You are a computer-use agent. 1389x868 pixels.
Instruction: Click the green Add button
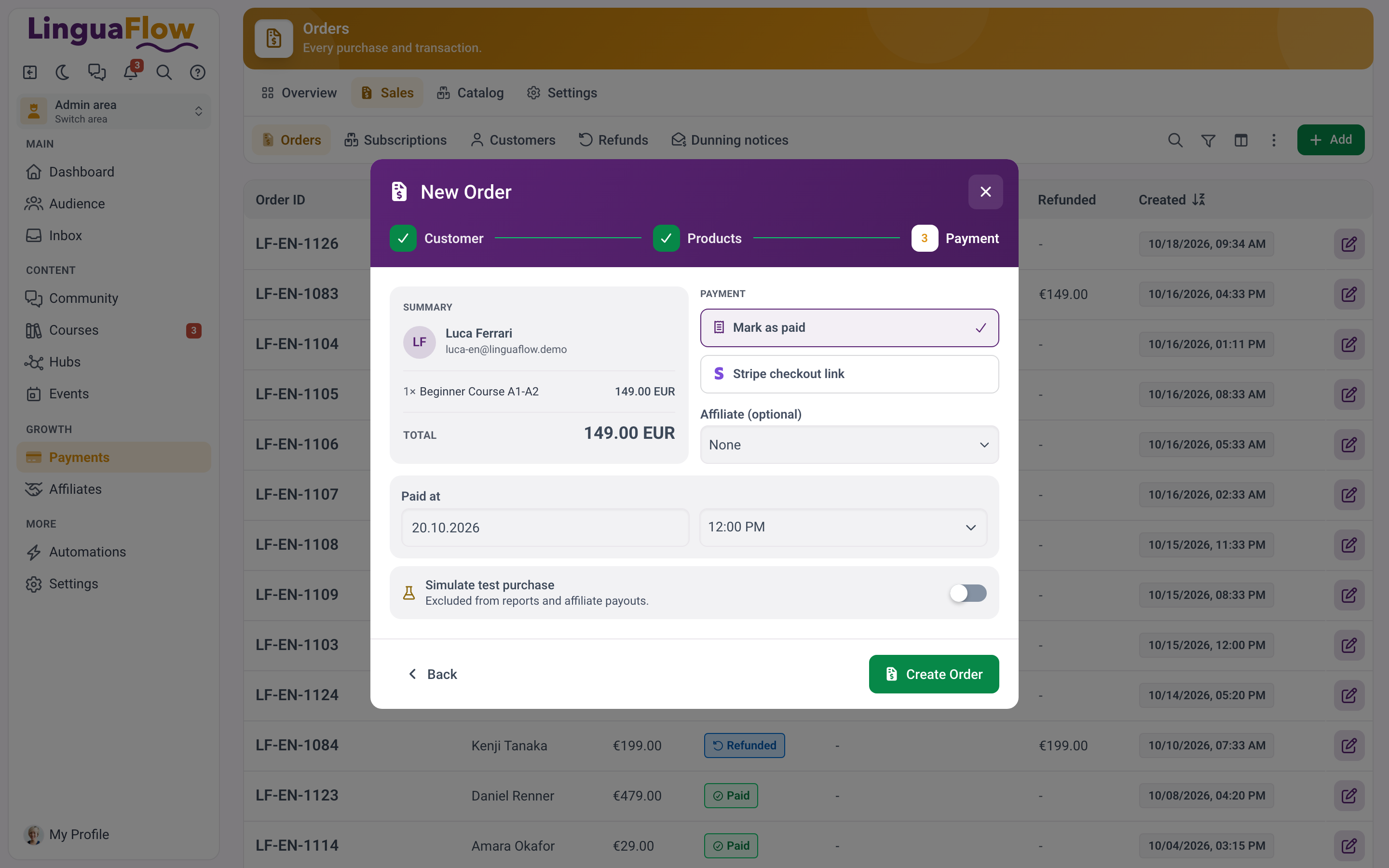pyautogui.click(x=1331, y=140)
